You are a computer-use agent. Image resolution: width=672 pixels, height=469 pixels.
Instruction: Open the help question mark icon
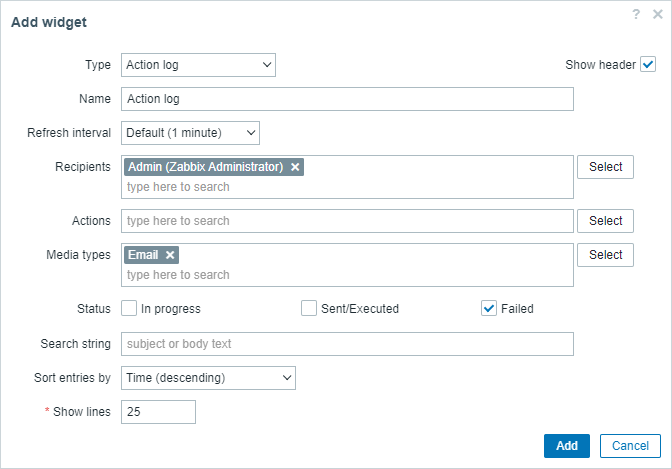tap(636, 14)
